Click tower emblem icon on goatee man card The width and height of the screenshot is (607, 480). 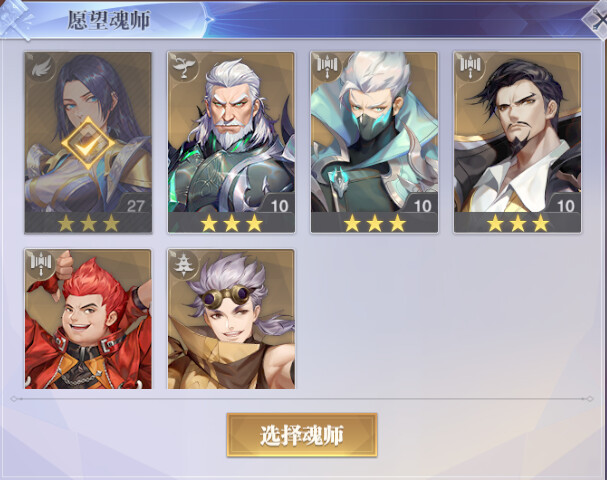coord(471,67)
